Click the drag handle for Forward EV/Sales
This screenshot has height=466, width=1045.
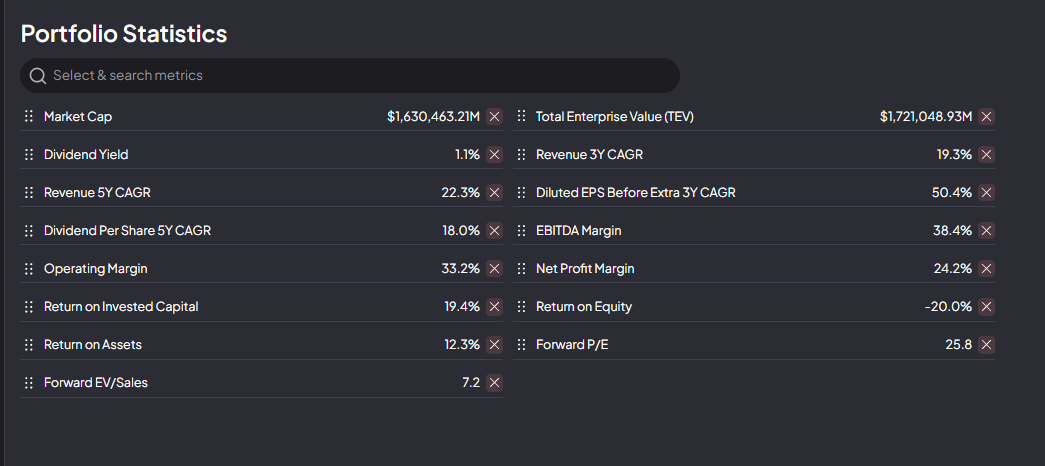tap(29, 383)
